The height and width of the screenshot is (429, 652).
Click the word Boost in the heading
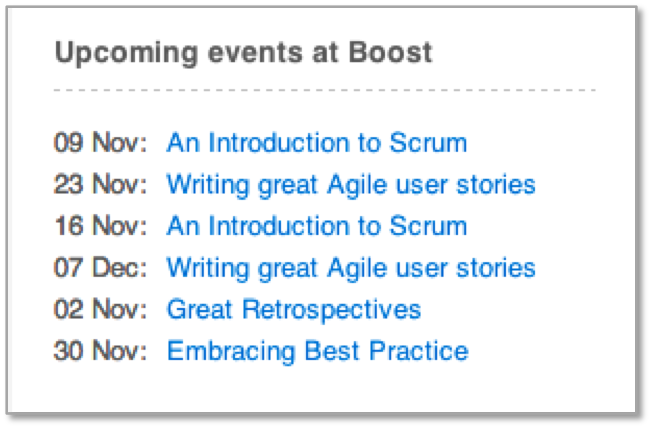[390, 52]
